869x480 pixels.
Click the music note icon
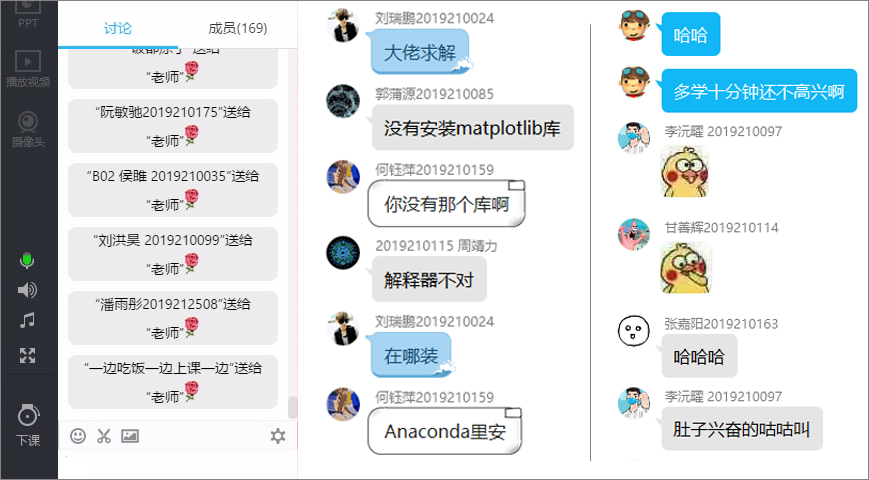[27, 320]
